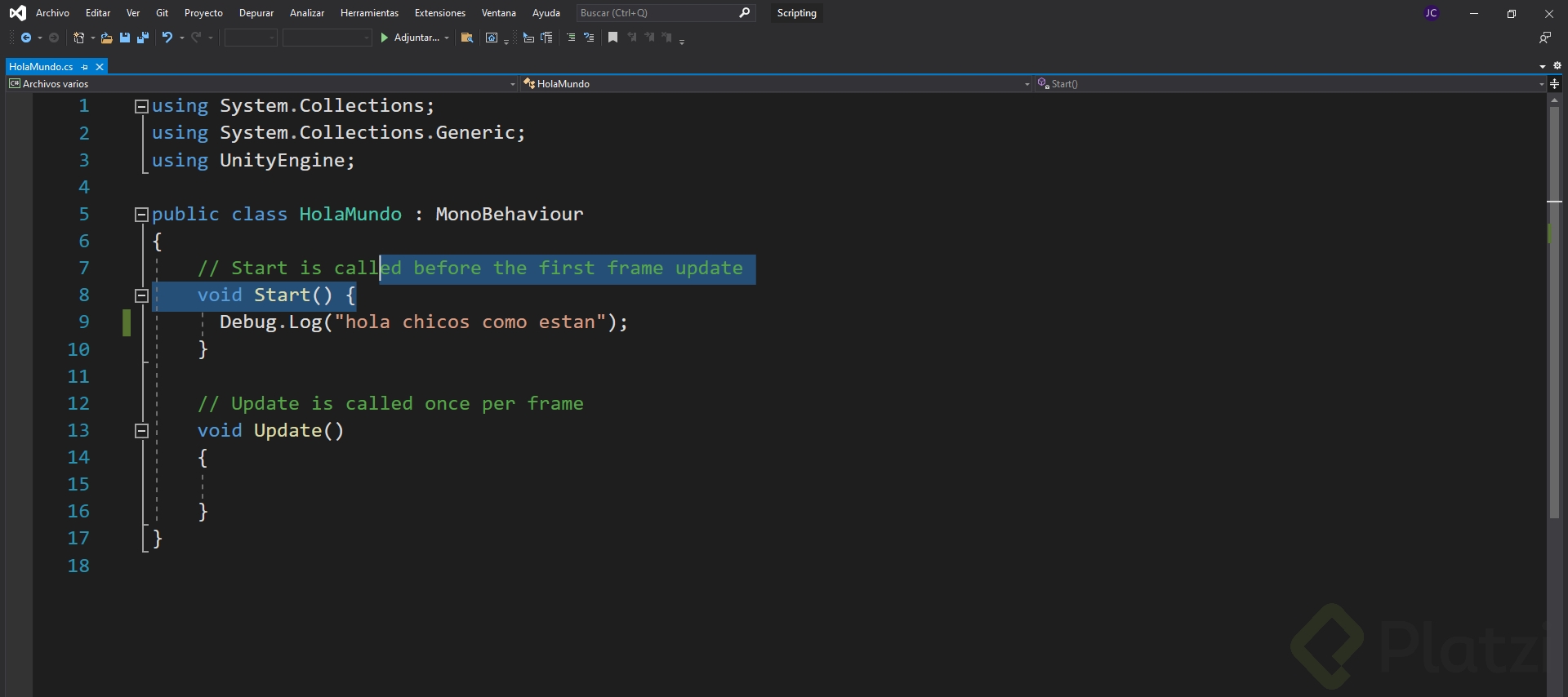Pin the HolaMundo.cs tab
This screenshot has height=697, width=1568.
point(84,67)
